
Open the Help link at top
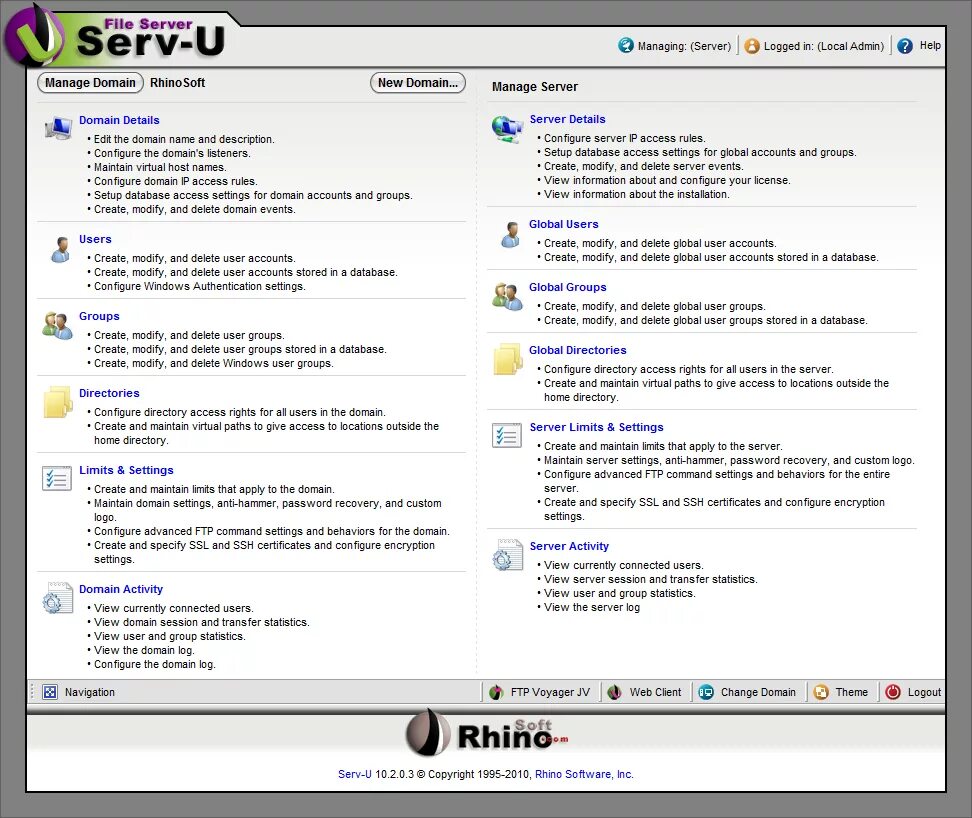click(930, 45)
